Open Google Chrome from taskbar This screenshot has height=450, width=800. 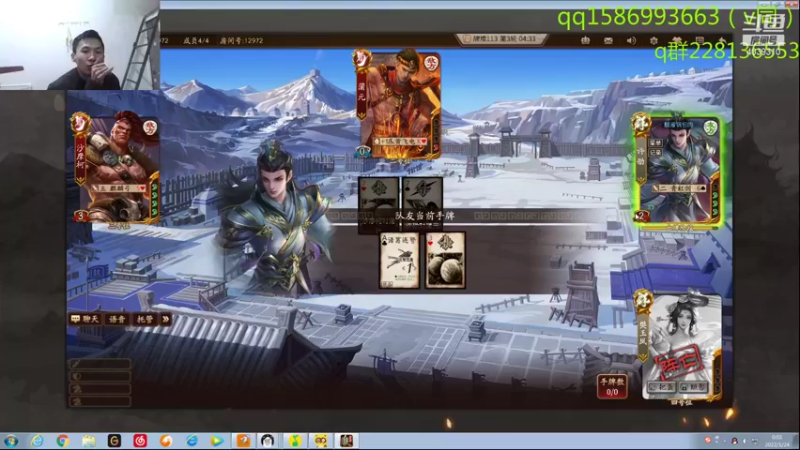63,441
